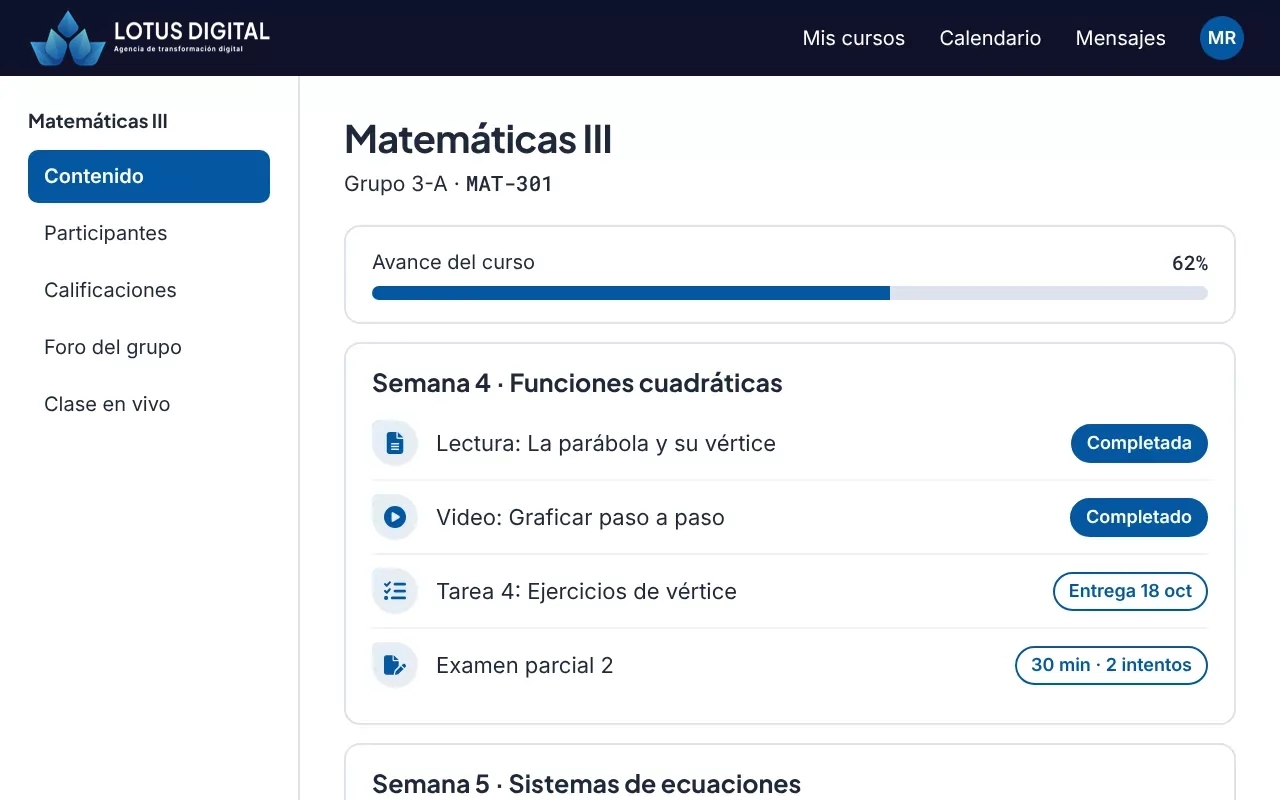Open the MR user avatar menu
The width and height of the screenshot is (1280, 800).
click(x=1222, y=38)
